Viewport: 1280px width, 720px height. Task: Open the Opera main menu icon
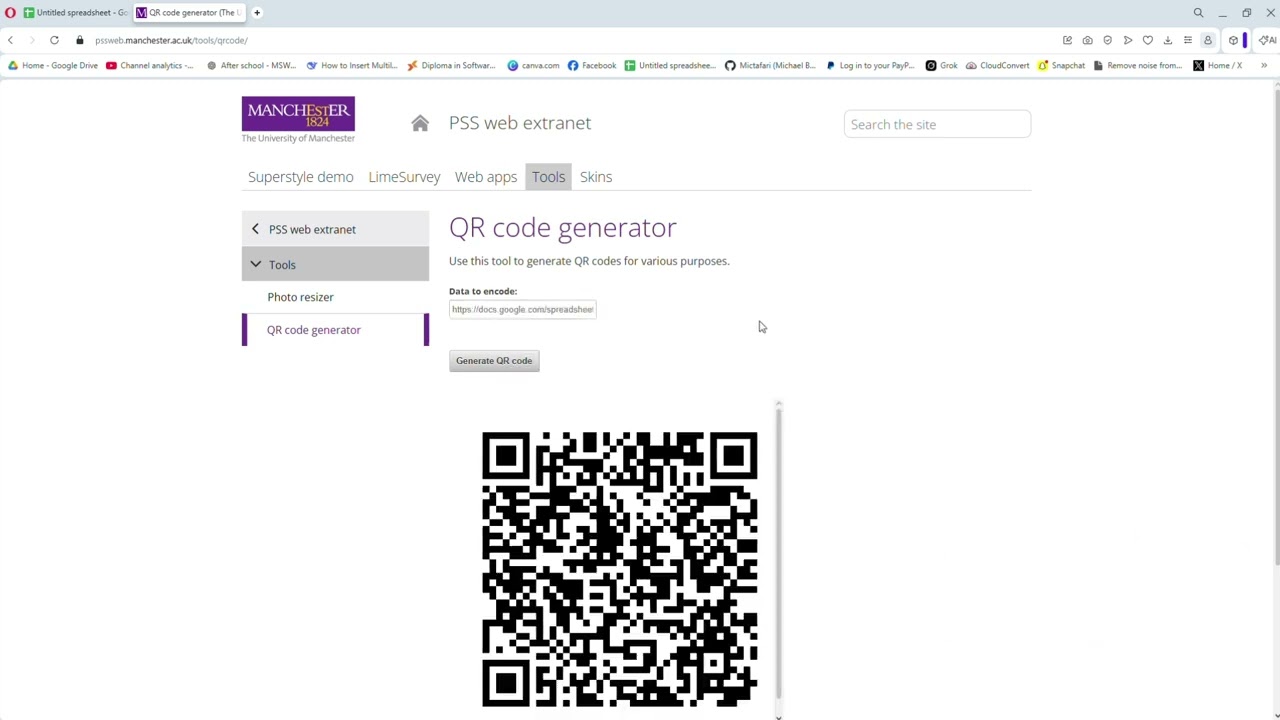10,13
